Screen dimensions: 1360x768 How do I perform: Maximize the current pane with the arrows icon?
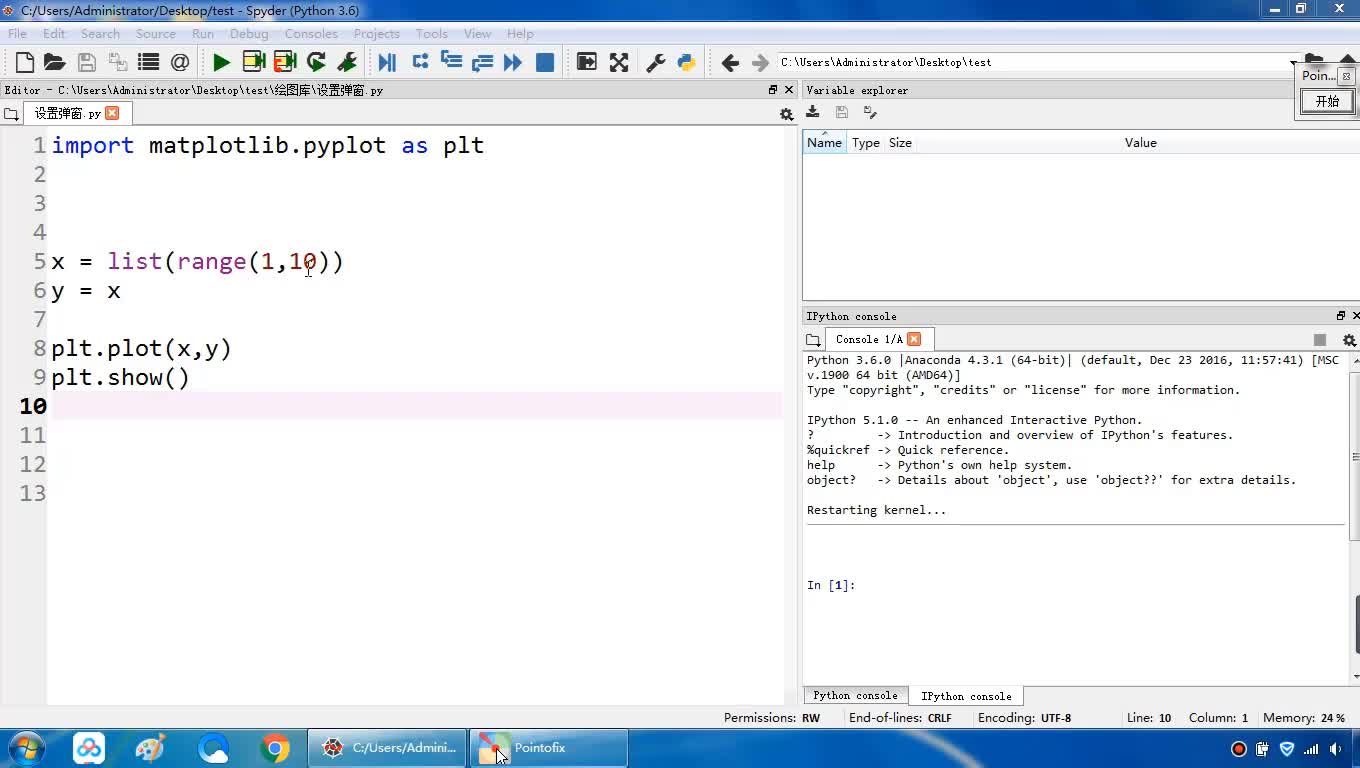pos(619,62)
